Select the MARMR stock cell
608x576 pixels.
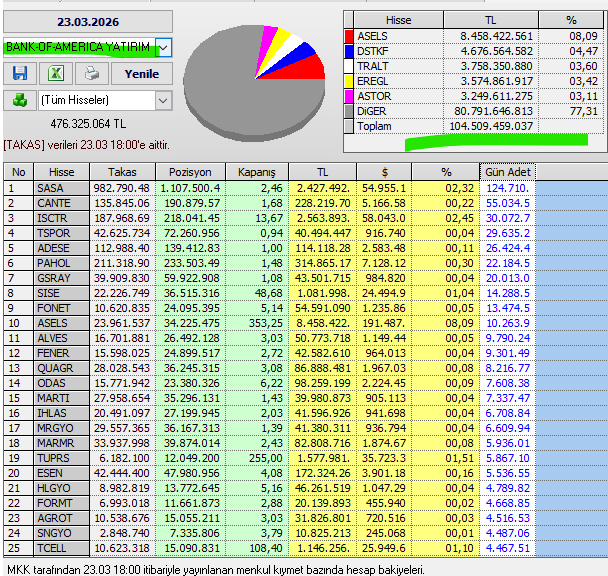tap(62, 443)
